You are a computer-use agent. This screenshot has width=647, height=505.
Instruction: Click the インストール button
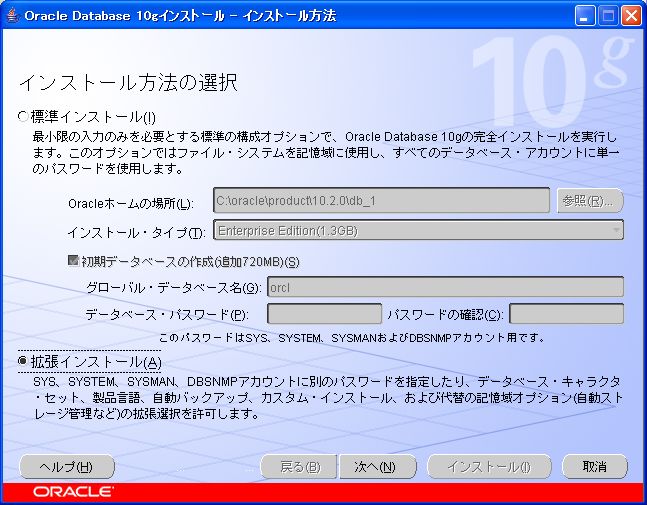point(489,467)
